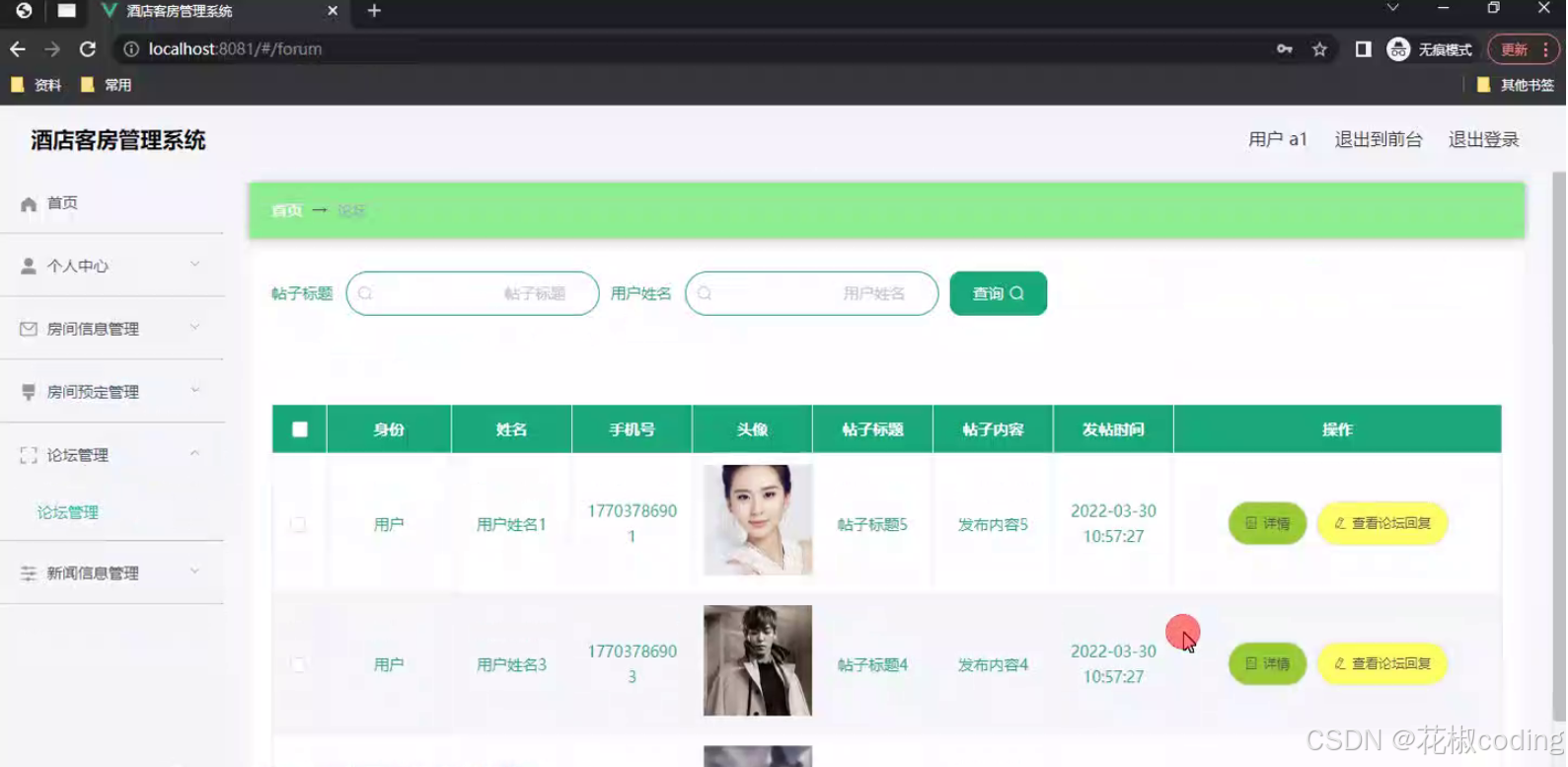This screenshot has height=767, width=1568.
Task: Open avatar thumbnail of 用户姓名1
Action: click(x=758, y=520)
